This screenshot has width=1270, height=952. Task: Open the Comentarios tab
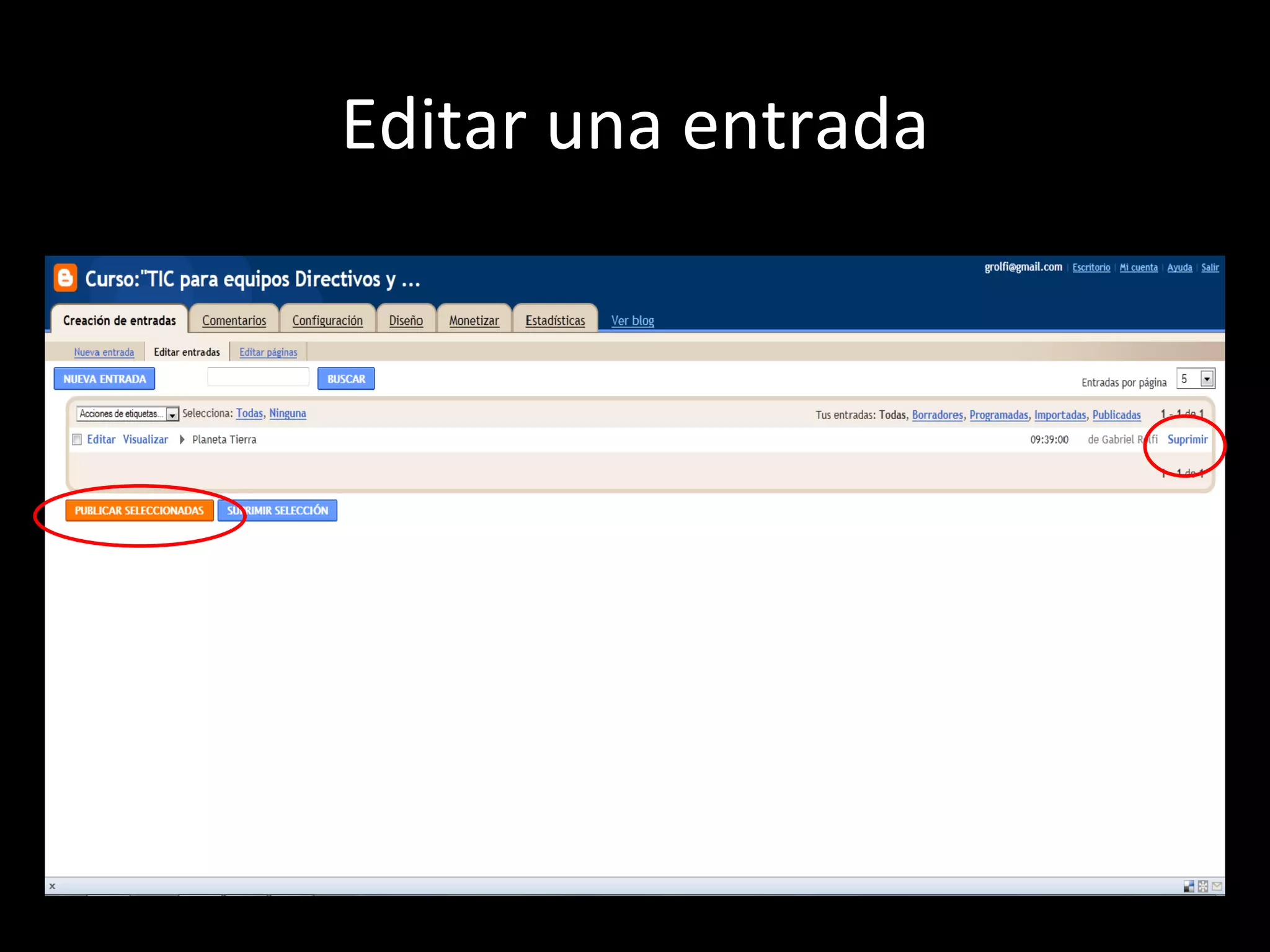[234, 320]
